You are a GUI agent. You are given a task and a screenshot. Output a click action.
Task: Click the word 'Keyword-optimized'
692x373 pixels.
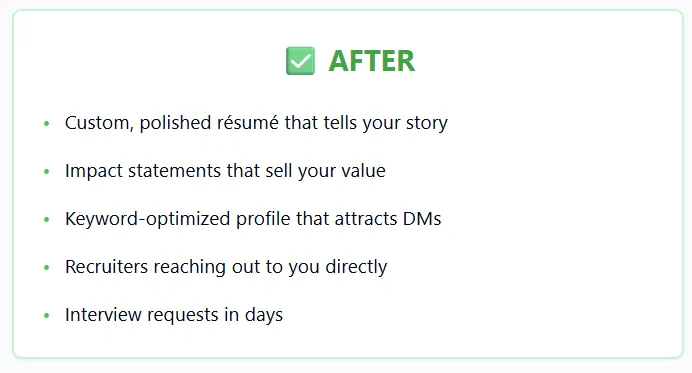148,219
